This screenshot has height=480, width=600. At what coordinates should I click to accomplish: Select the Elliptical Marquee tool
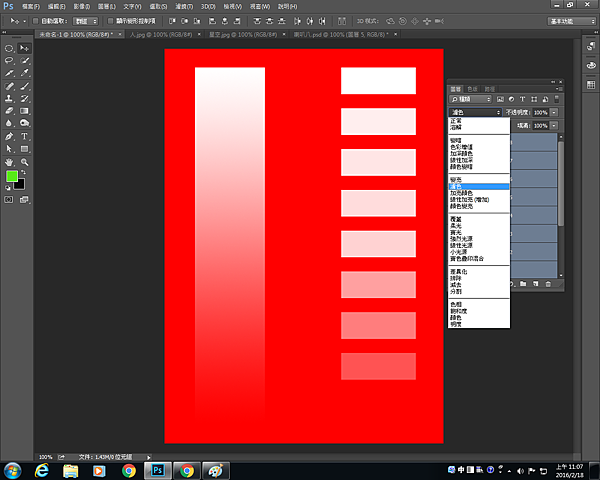[x=9, y=47]
